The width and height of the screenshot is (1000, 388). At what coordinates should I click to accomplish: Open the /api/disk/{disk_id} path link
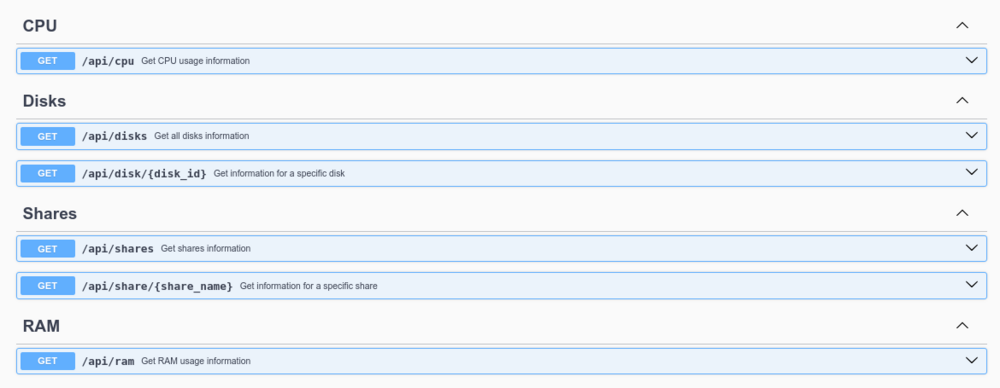144,174
